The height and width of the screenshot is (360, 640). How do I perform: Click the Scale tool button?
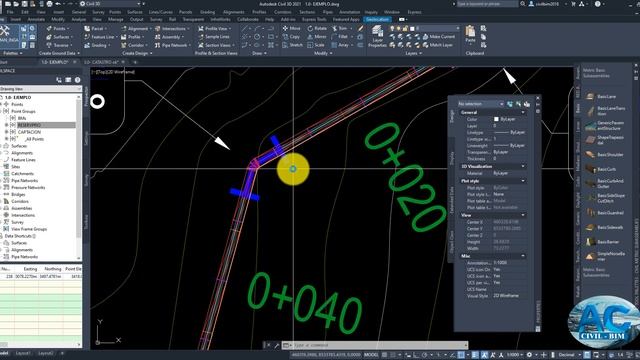click(316, 45)
